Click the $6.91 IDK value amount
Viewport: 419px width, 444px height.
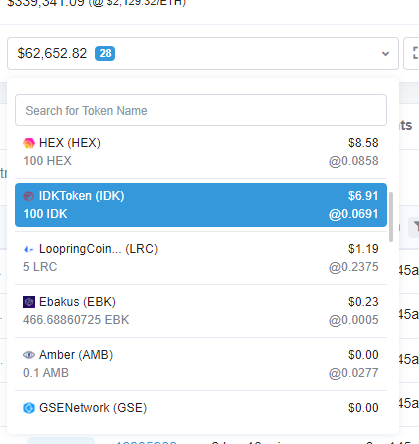pos(363,196)
